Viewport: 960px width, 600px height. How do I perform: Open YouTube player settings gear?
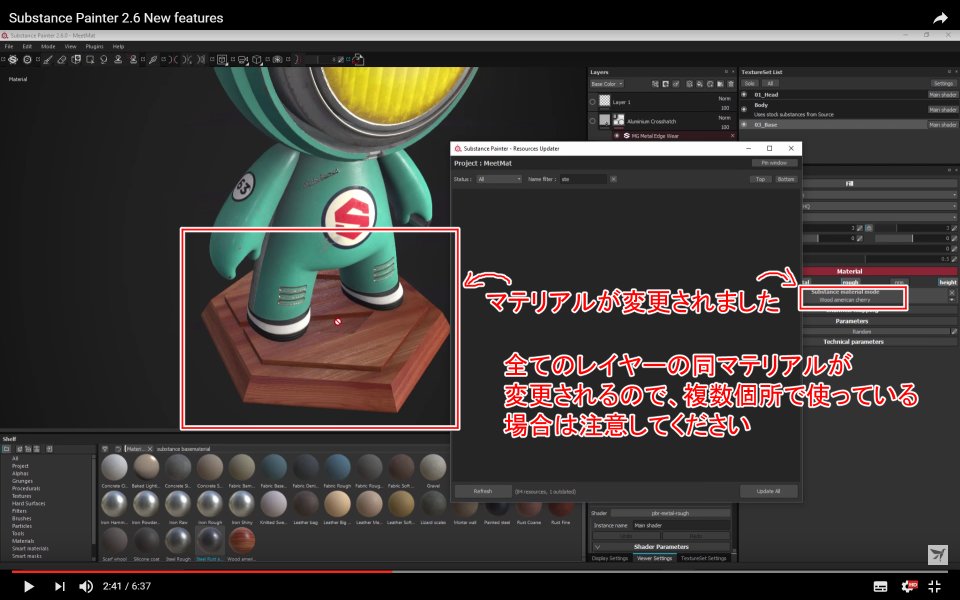pyautogui.click(x=908, y=586)
